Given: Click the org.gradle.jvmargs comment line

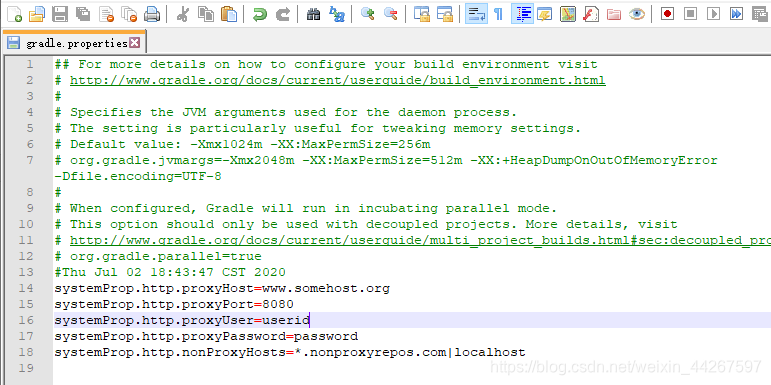Looking at the screenshot, I should (x=386, y=160).
